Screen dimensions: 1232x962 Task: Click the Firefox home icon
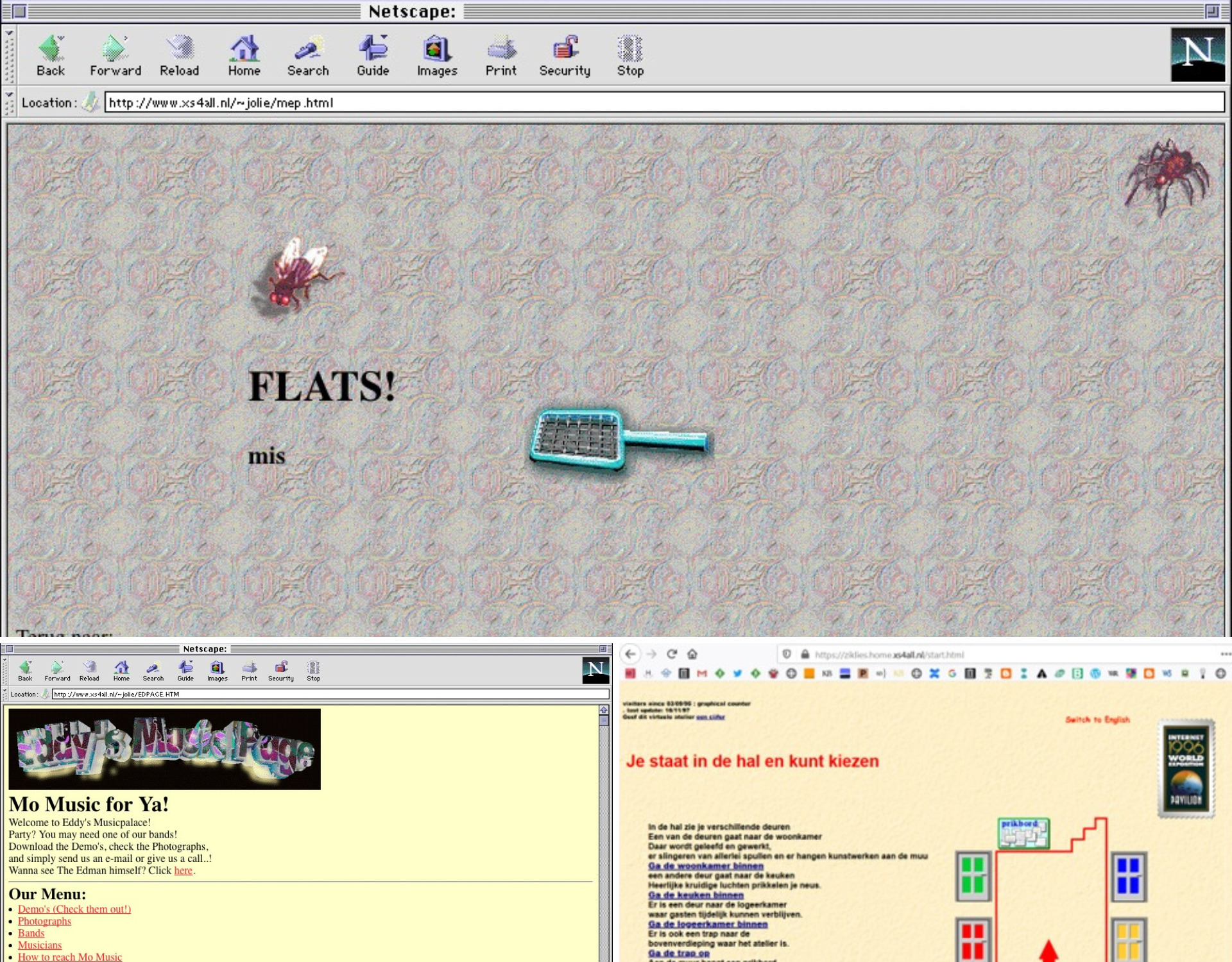692,654
